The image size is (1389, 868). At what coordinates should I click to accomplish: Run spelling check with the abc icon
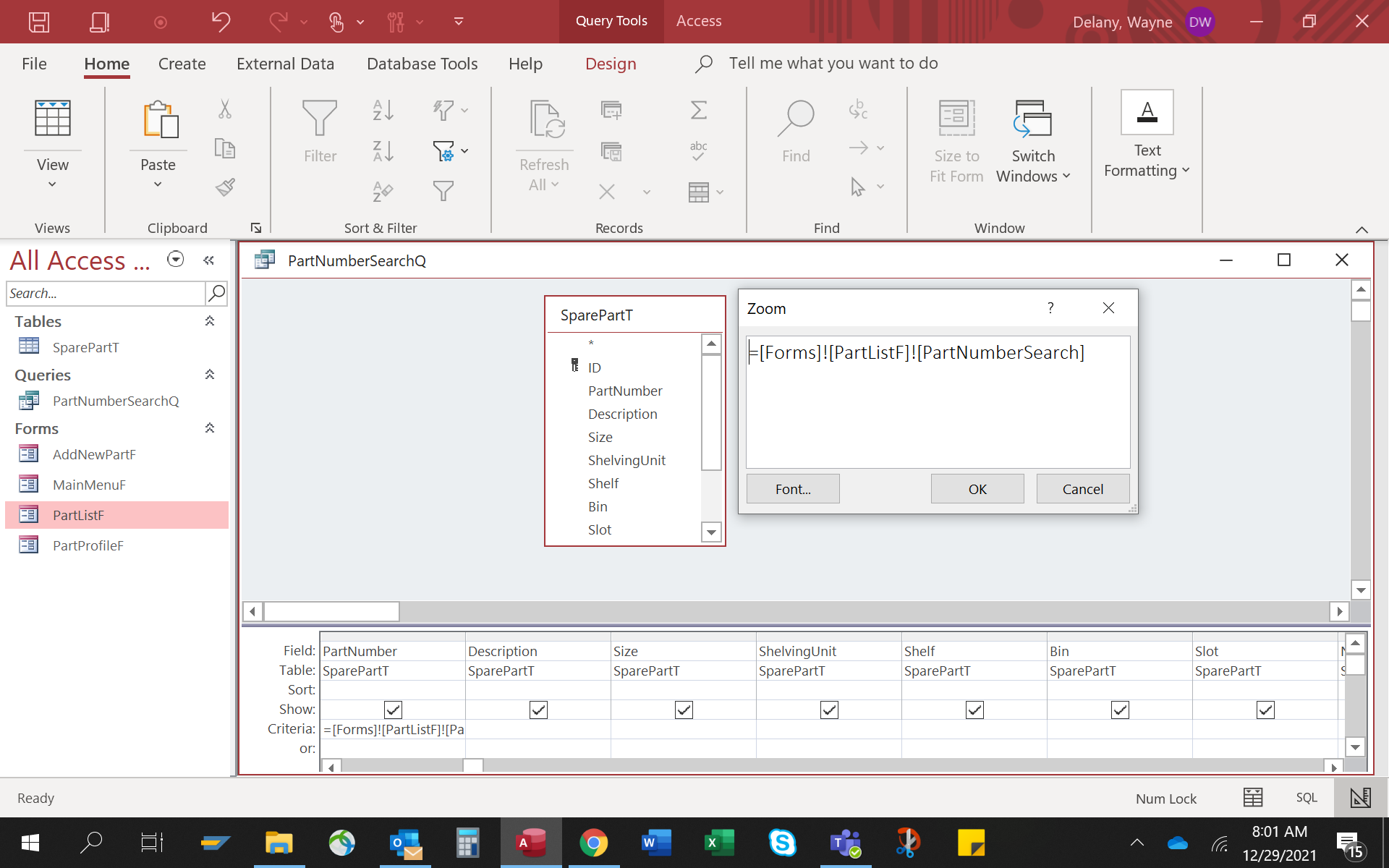(x=698, y=150)
